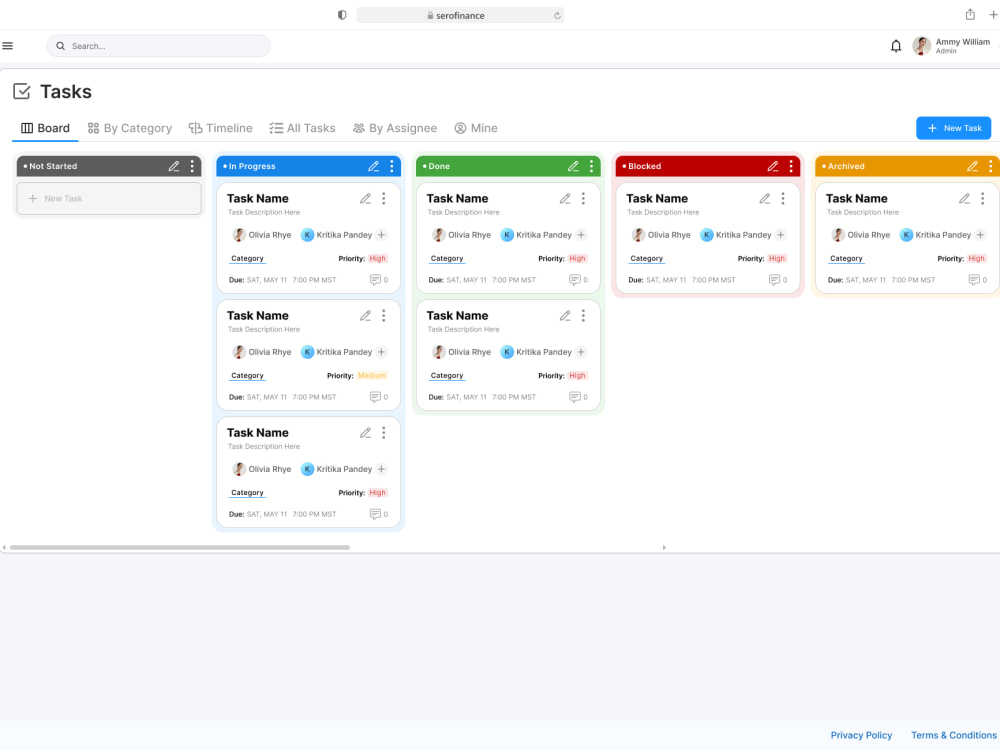Edit third task card in In Progress
1000x750 pixels.
[365, 433]
